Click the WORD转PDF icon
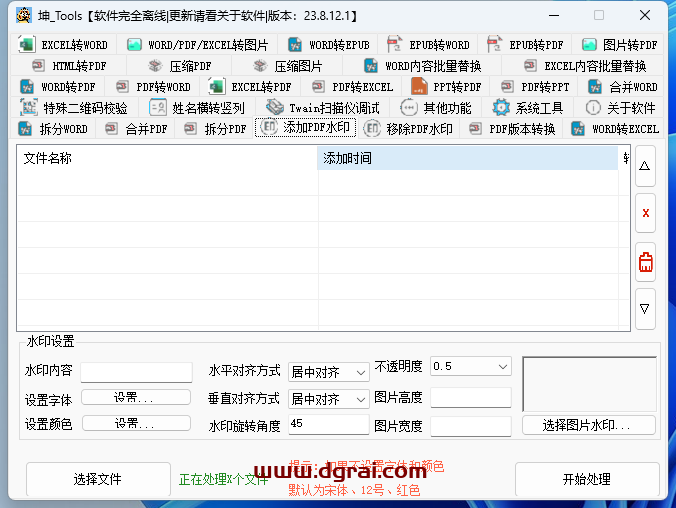This screenshot has height=508, width=676. pos(27,87)
